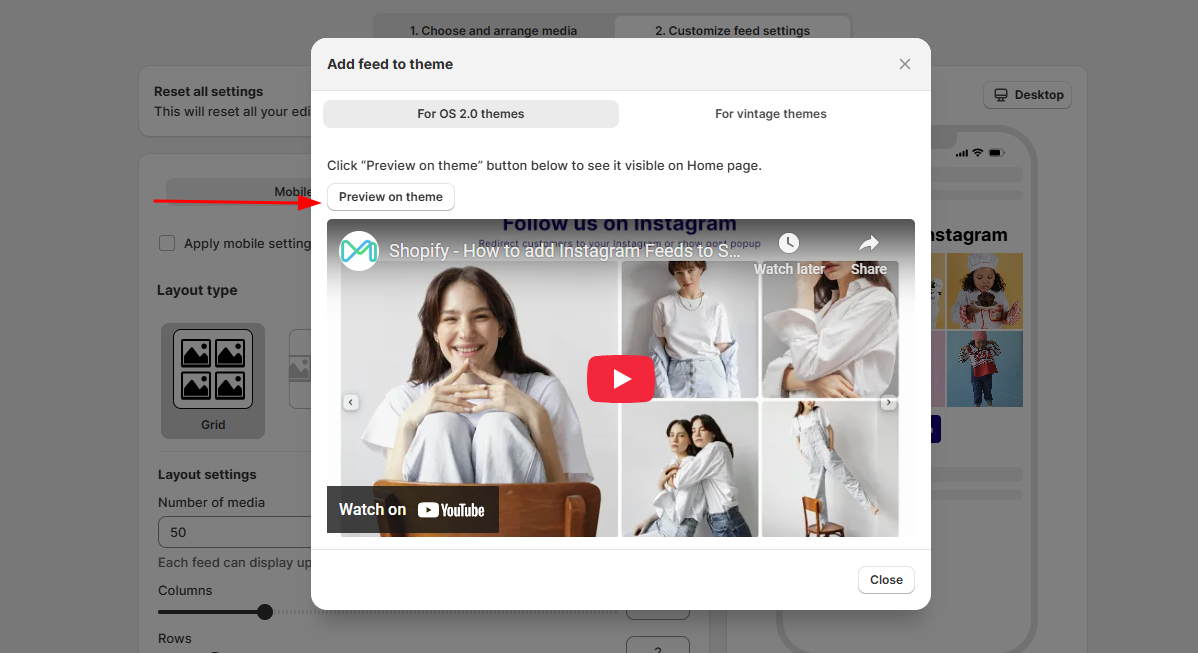Open the child in red sweater thumbnail
This screenshot has width=1198, height=653.
click(x=985, y=369)
